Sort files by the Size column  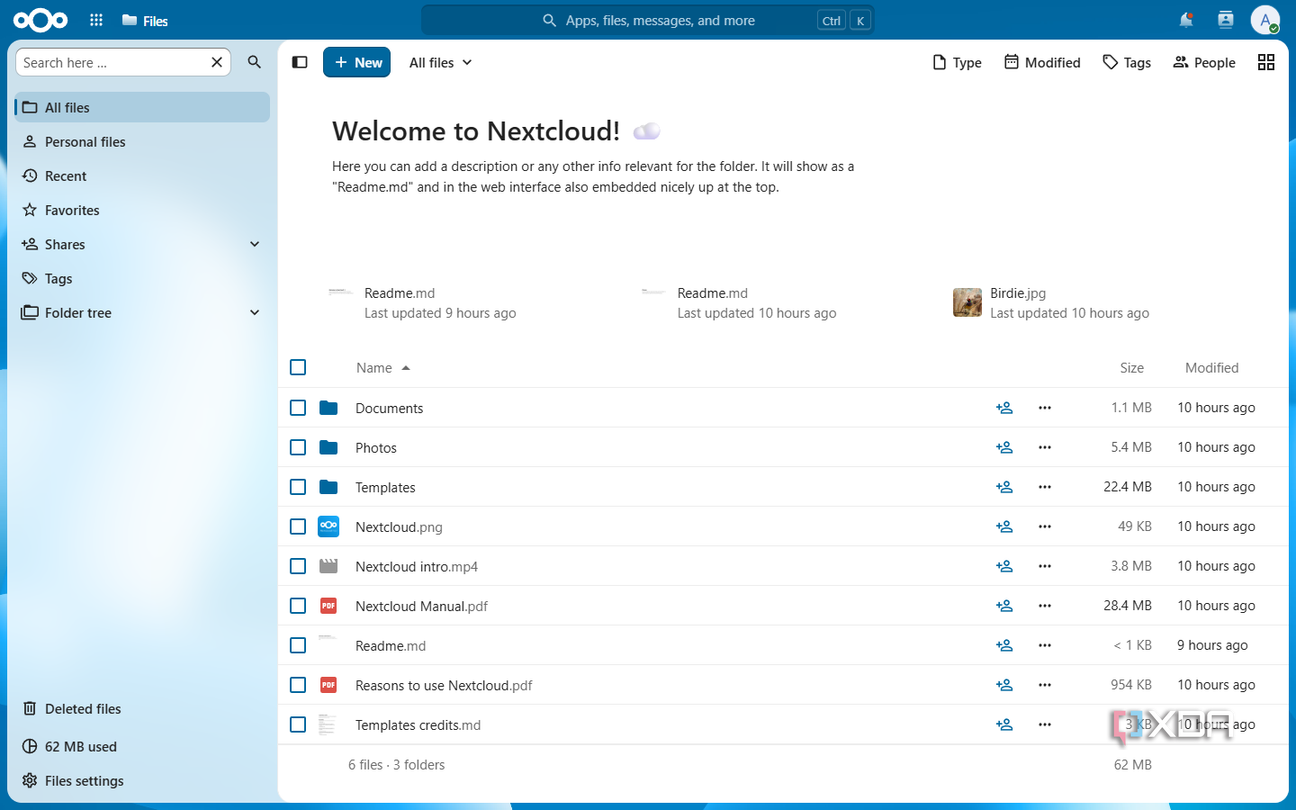point(1132,368)
